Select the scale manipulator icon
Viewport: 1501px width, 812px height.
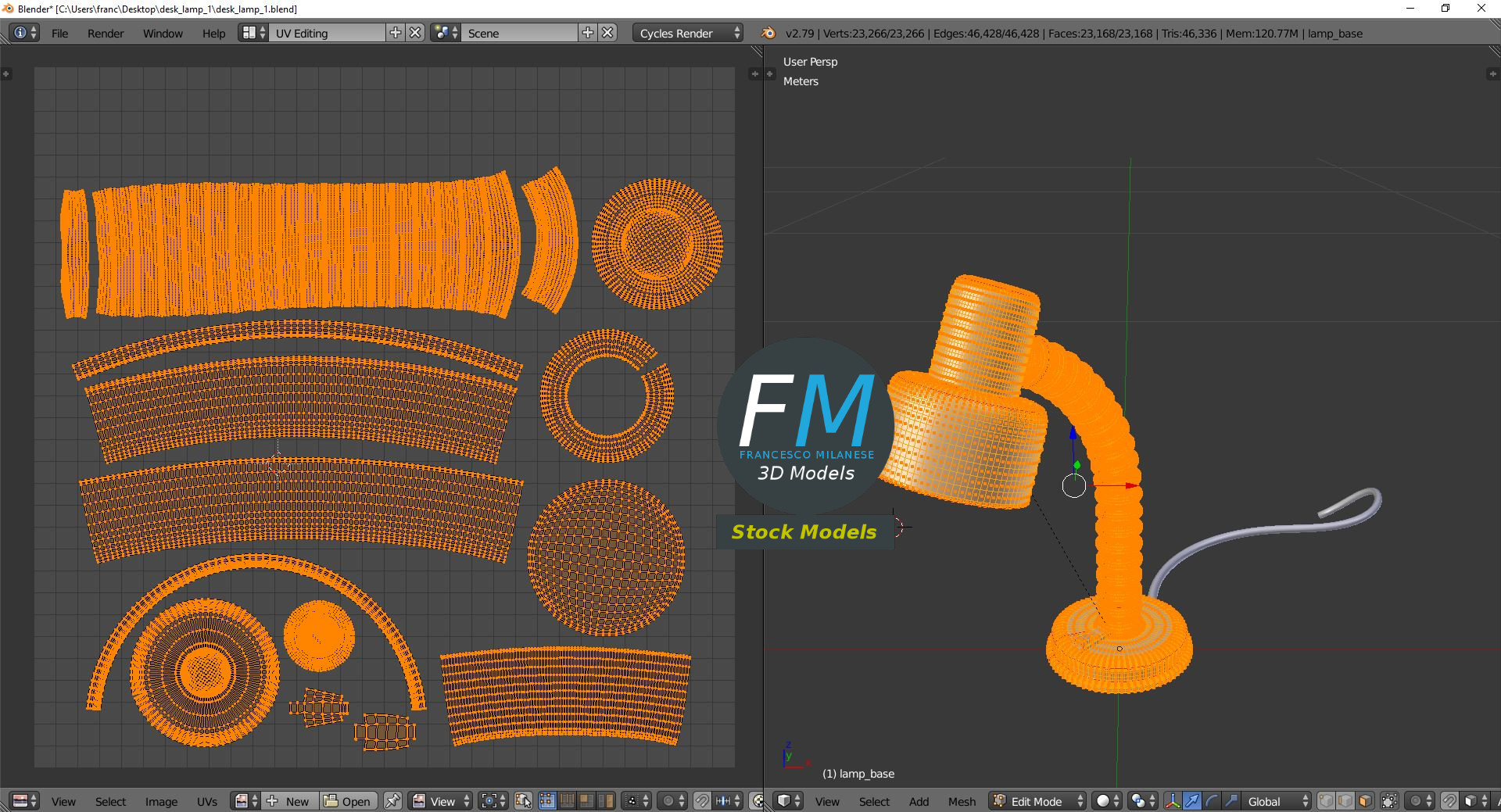[1231, 801]
